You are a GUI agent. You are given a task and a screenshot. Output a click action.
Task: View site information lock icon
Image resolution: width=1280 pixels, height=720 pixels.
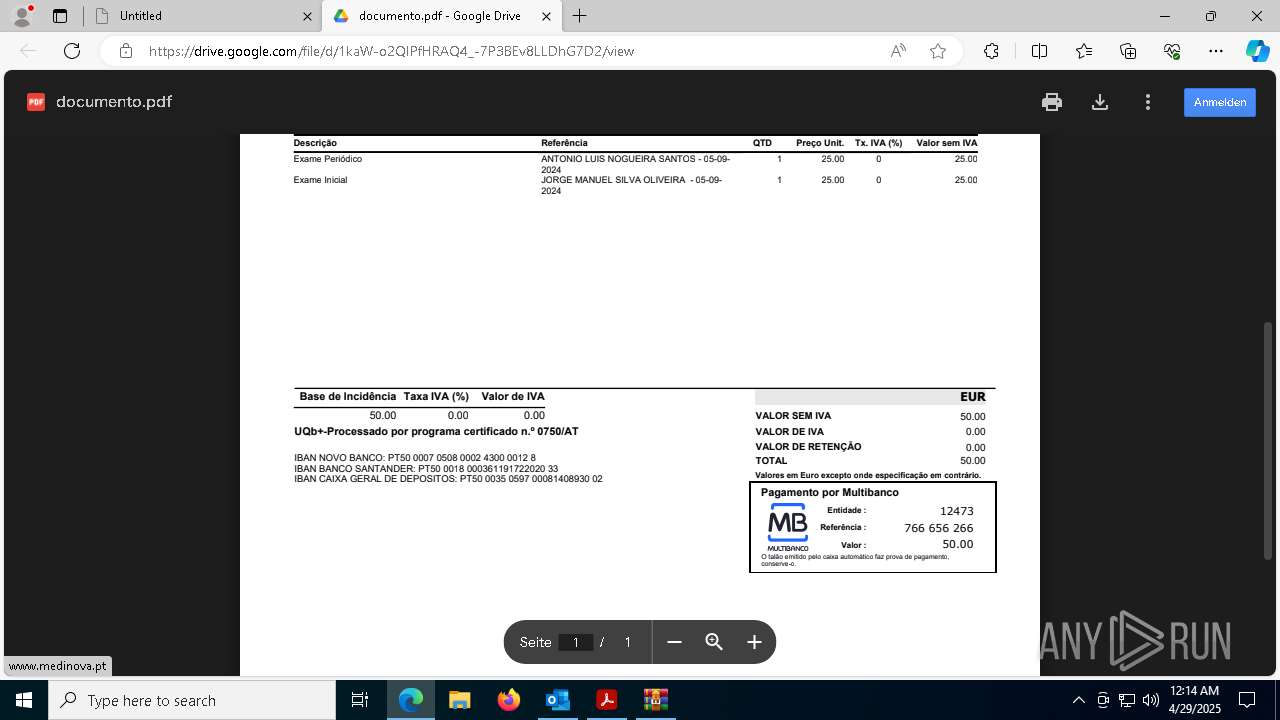pyautogui.click(x=126, y=51)
